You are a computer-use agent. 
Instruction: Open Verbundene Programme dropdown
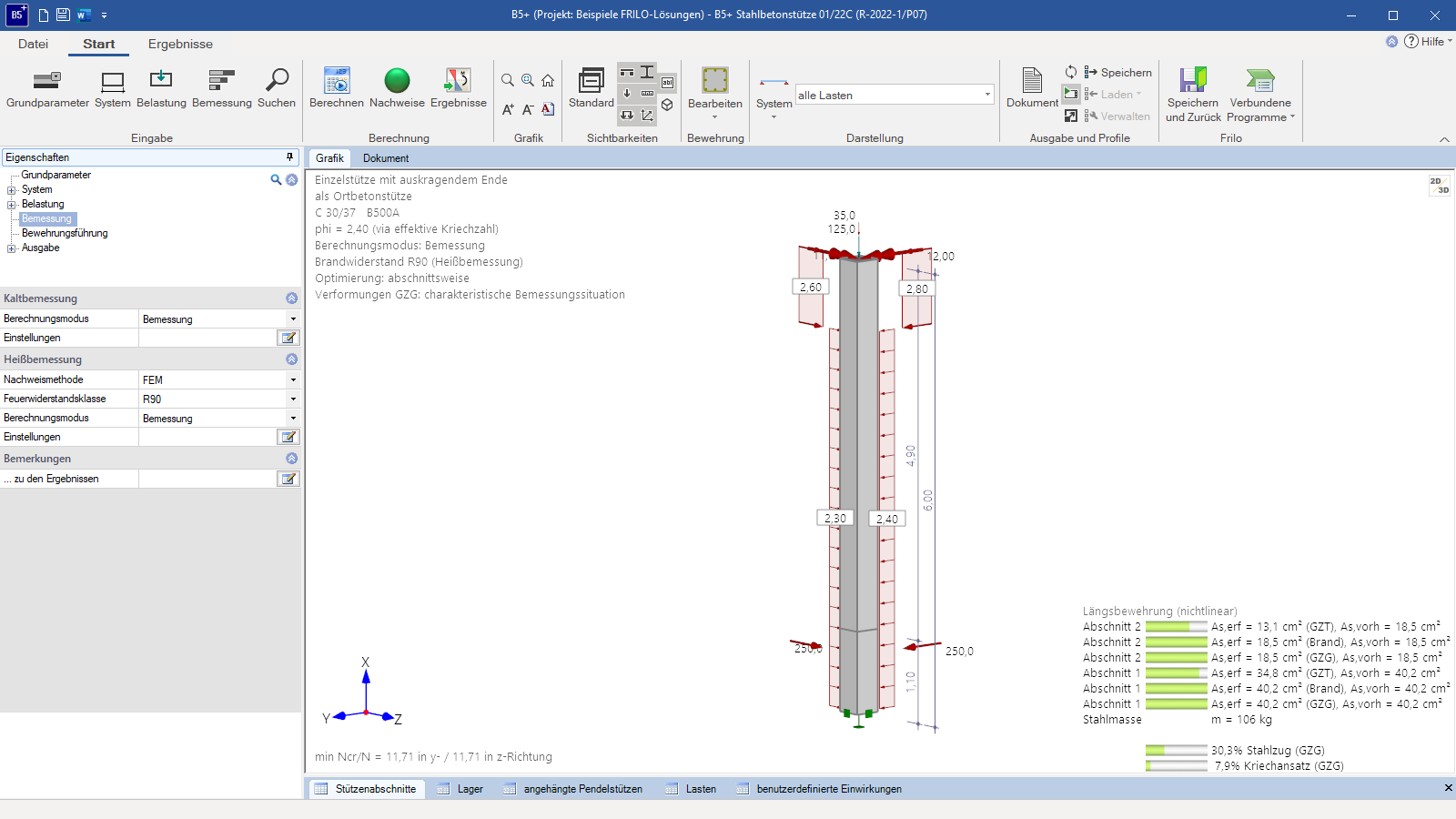[1260, 95]
